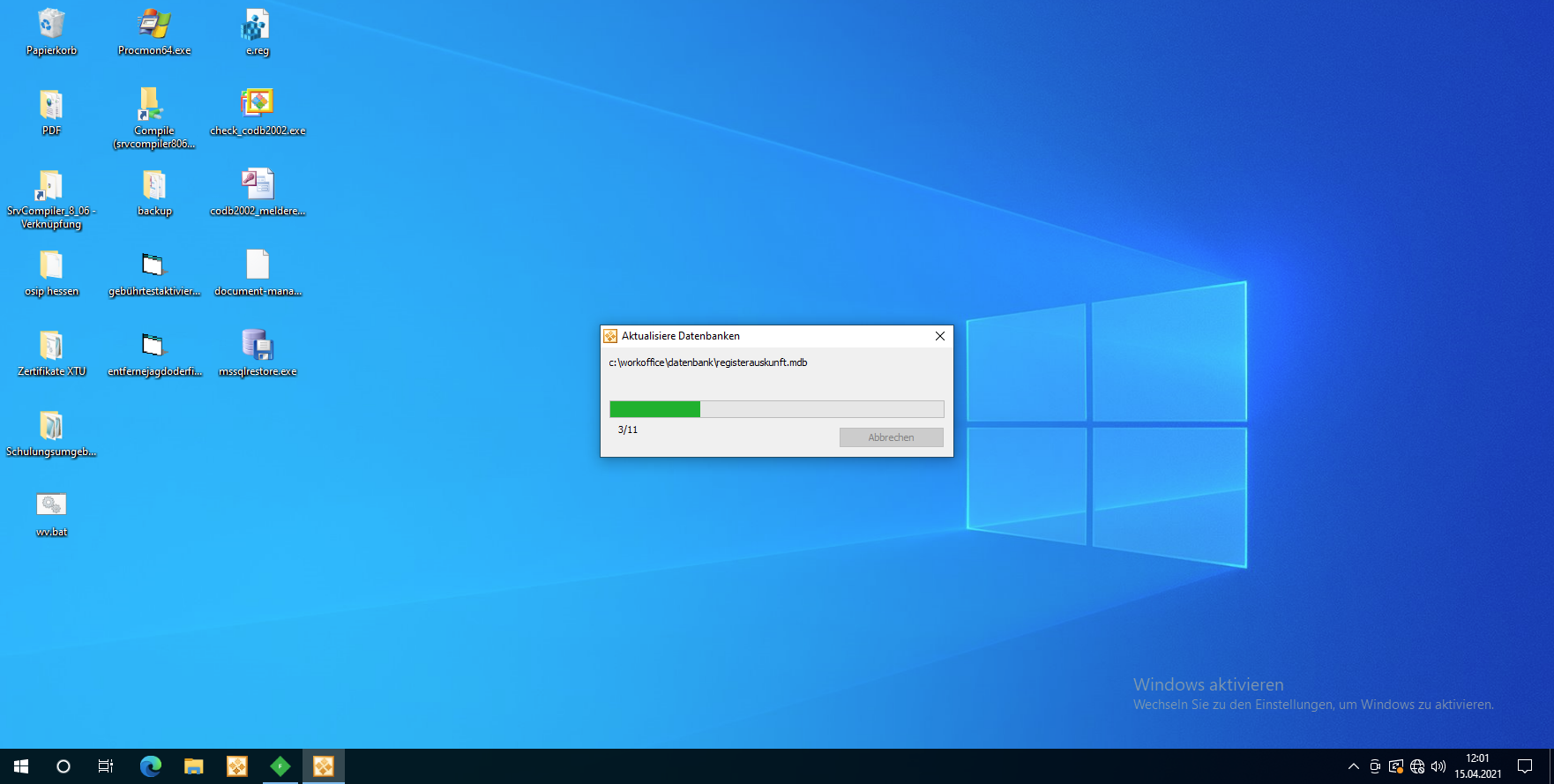This screenshot has height=784, width=1554.
Task: Open File Explorer from the taskbar
Action: [x=193, y=766]
